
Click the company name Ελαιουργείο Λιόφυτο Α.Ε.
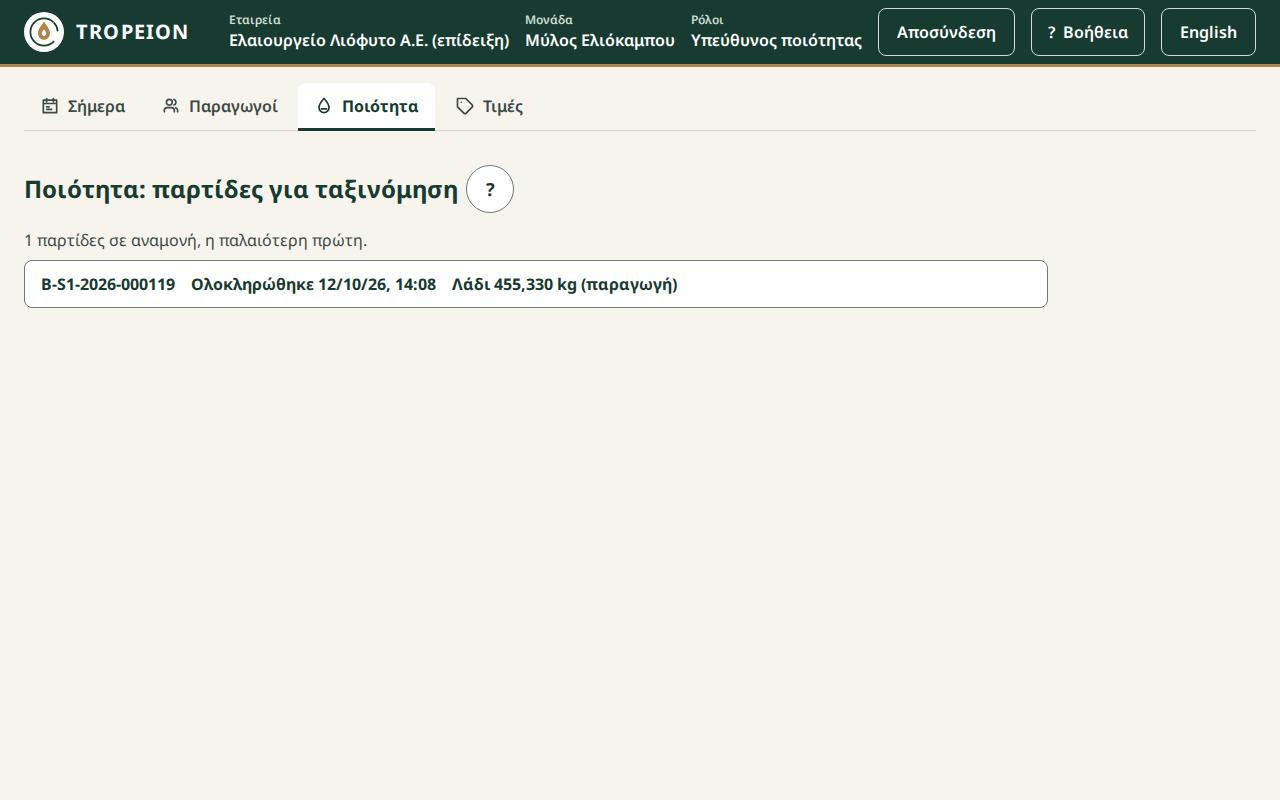click(x=369, y=41)
